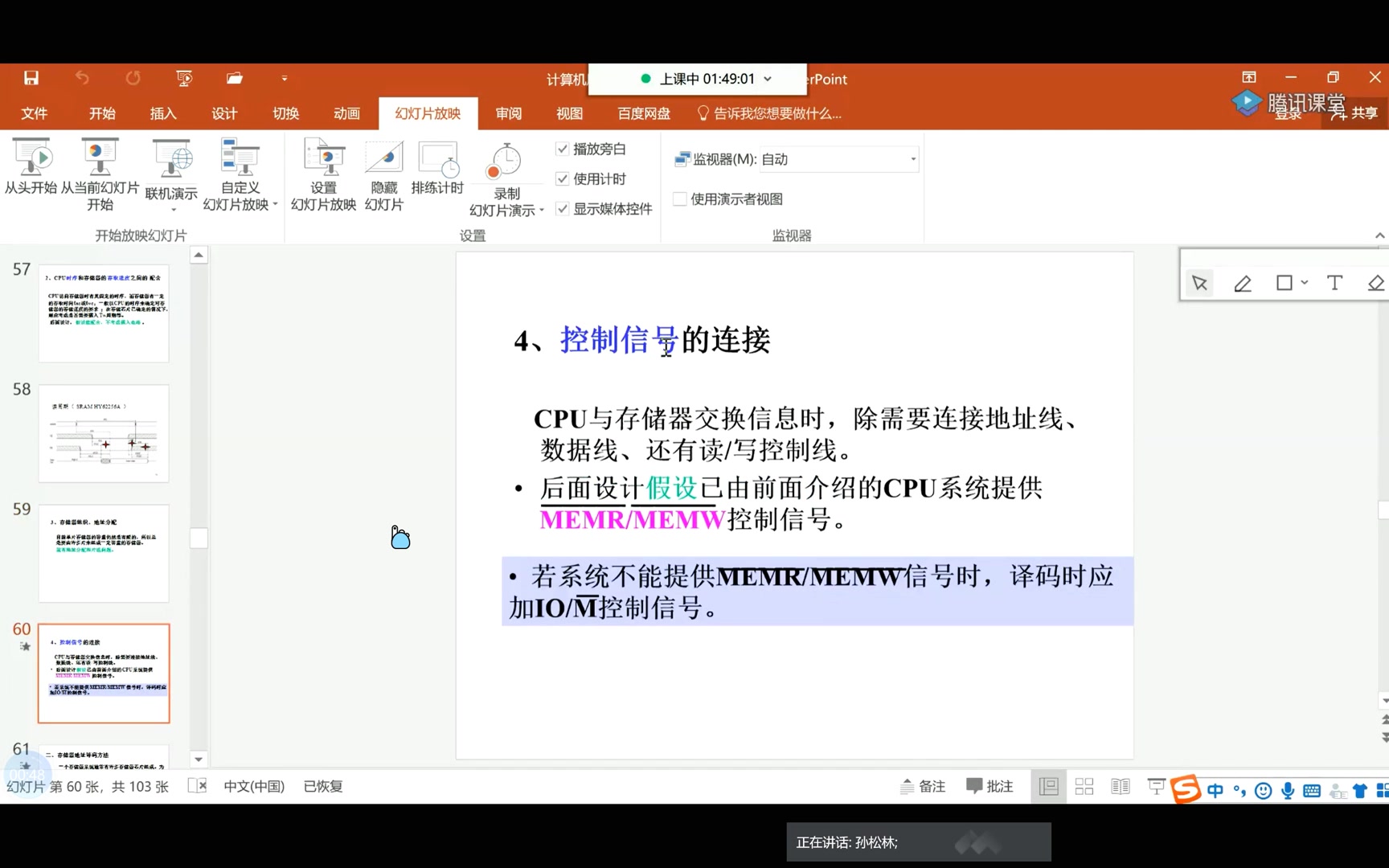Start slideshow from quick access toolbar icon
This screenshot has height=868, width=1389.
(184, 78)
